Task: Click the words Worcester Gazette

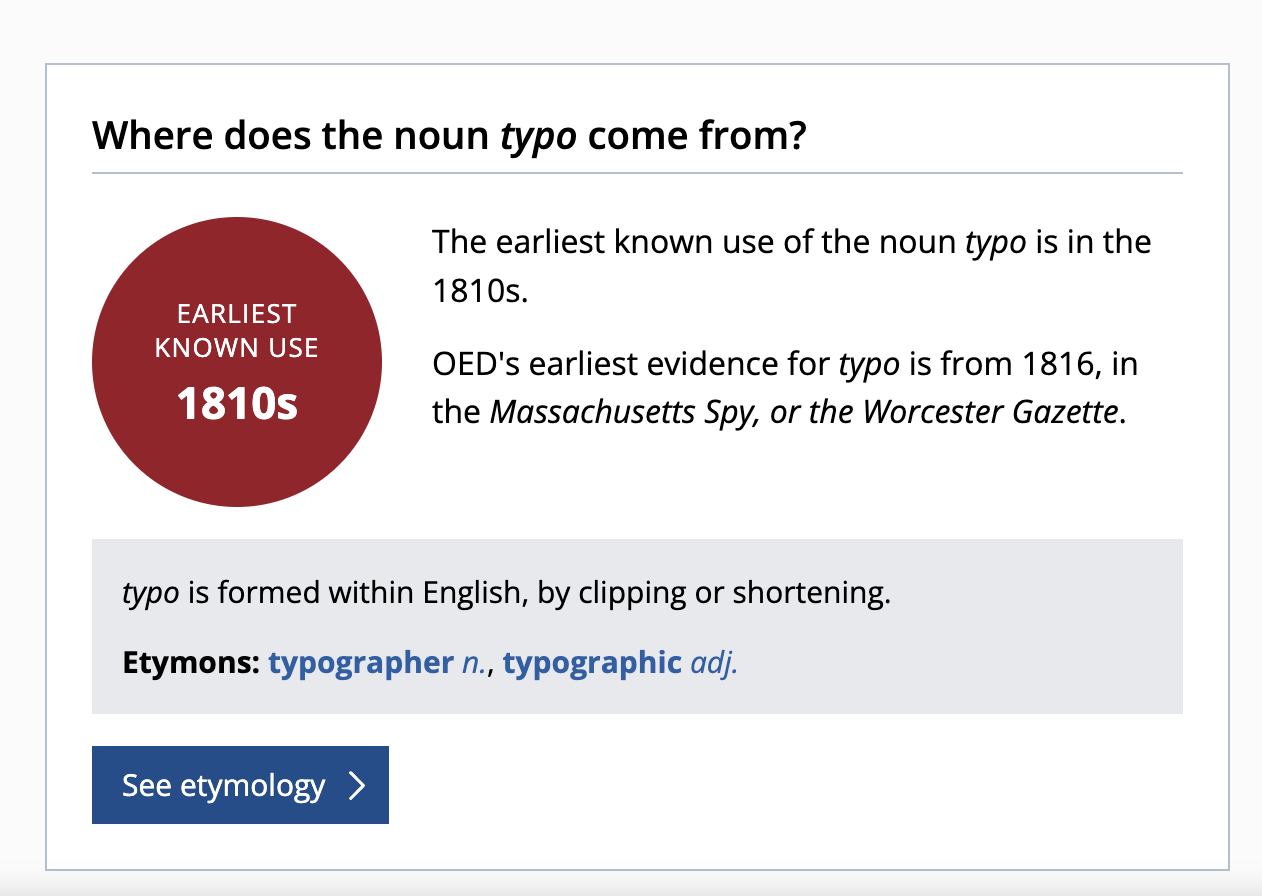Action: [990, 412]
